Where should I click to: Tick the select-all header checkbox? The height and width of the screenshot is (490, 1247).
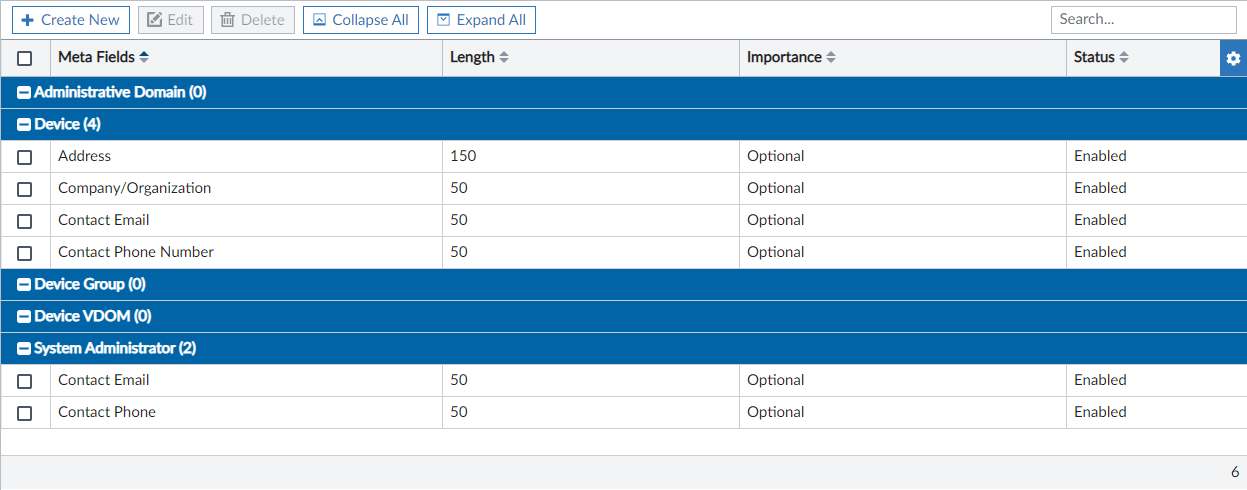[25, 58]
